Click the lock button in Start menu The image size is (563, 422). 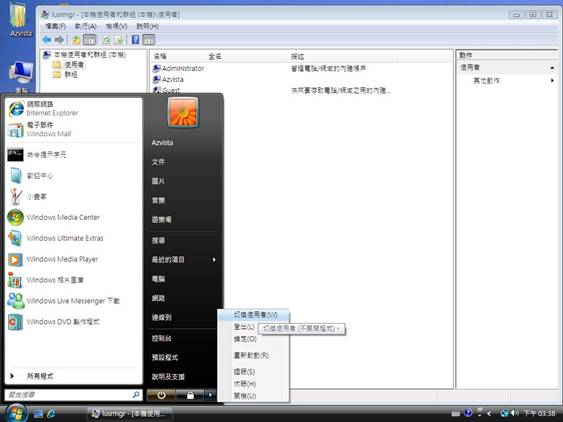tap(190, 395)
